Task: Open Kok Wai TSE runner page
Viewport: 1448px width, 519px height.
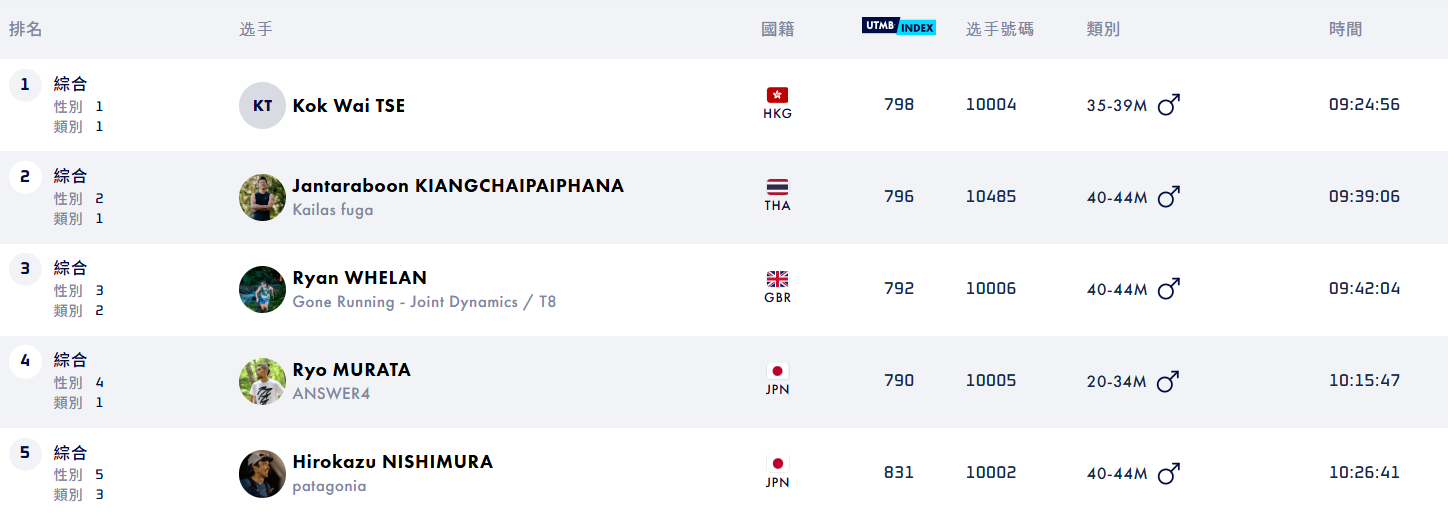Action: [x=348, y=106]
